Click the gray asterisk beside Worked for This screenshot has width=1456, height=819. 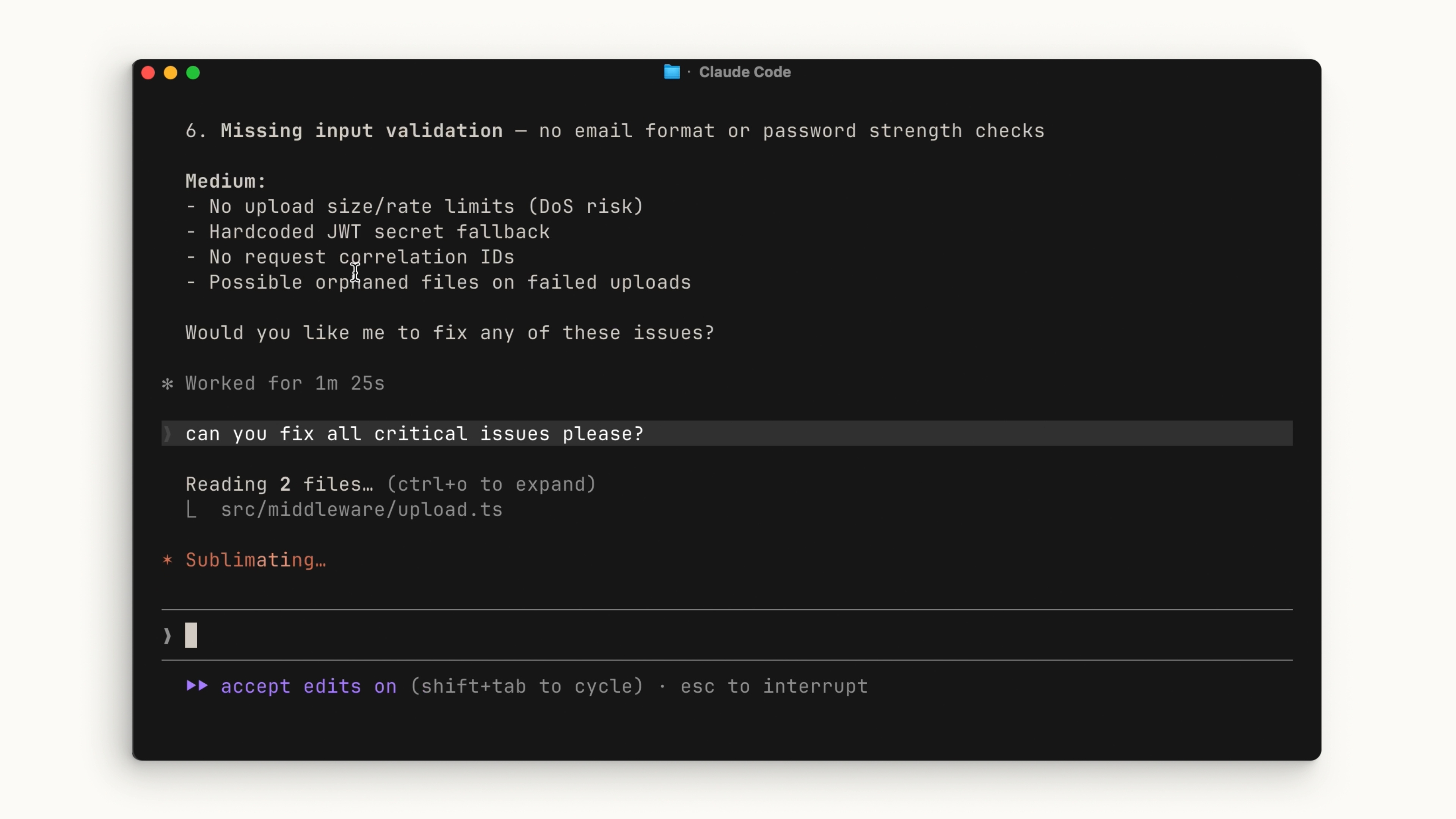[167, 384]
